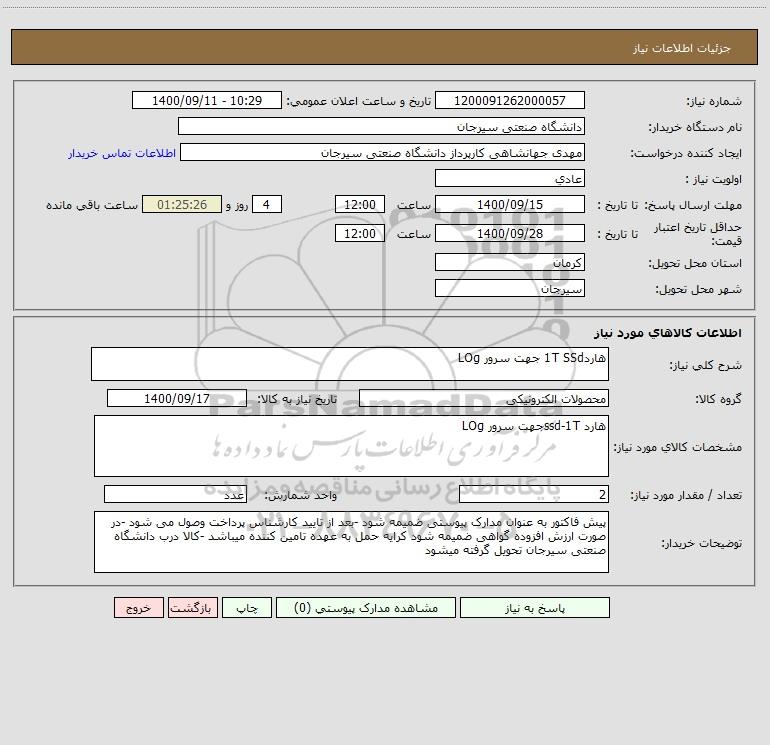Click the پاسخ به نیاز button
The image size is (770, 745).
click(x=534, y=607)
